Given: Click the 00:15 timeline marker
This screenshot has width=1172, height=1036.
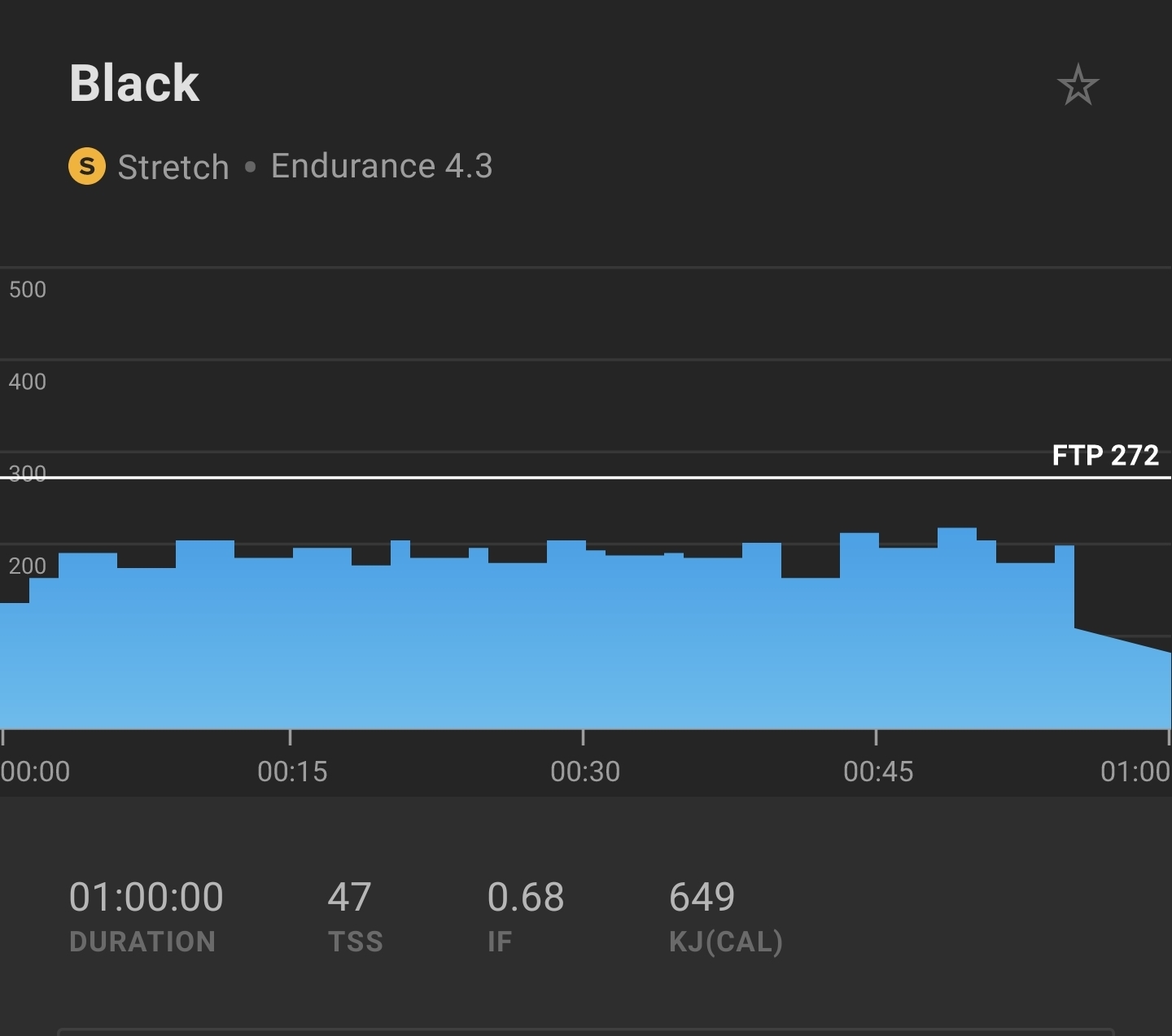Looking at the screenshot, I should pyautogui.click(x=292, y=771).
